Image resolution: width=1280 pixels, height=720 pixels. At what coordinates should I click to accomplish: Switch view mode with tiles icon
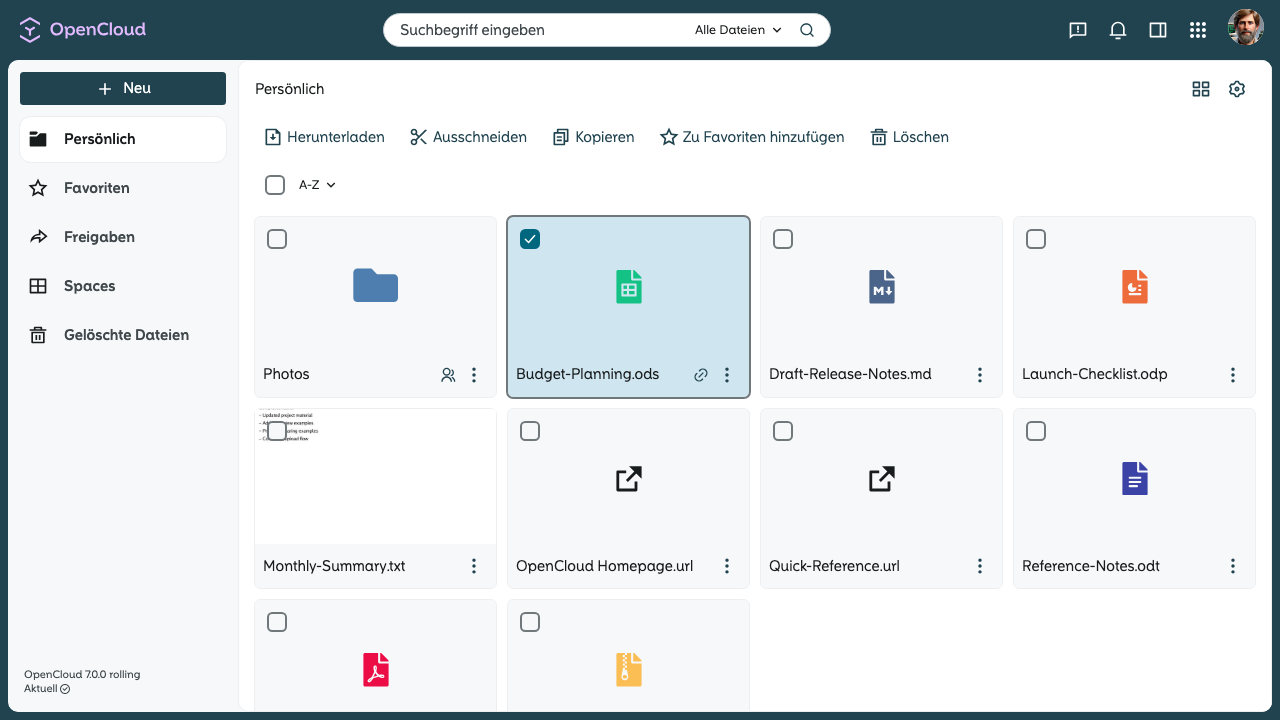click(1201, 89)
